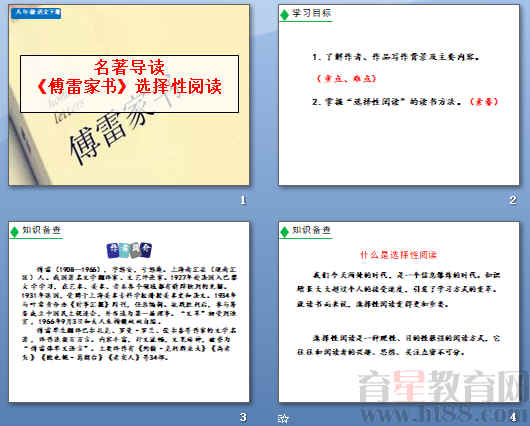Viewport: 530px width, 426px height.
Task: Select slide 4 about 什么是选择性阅读
Action: [399, 312]
